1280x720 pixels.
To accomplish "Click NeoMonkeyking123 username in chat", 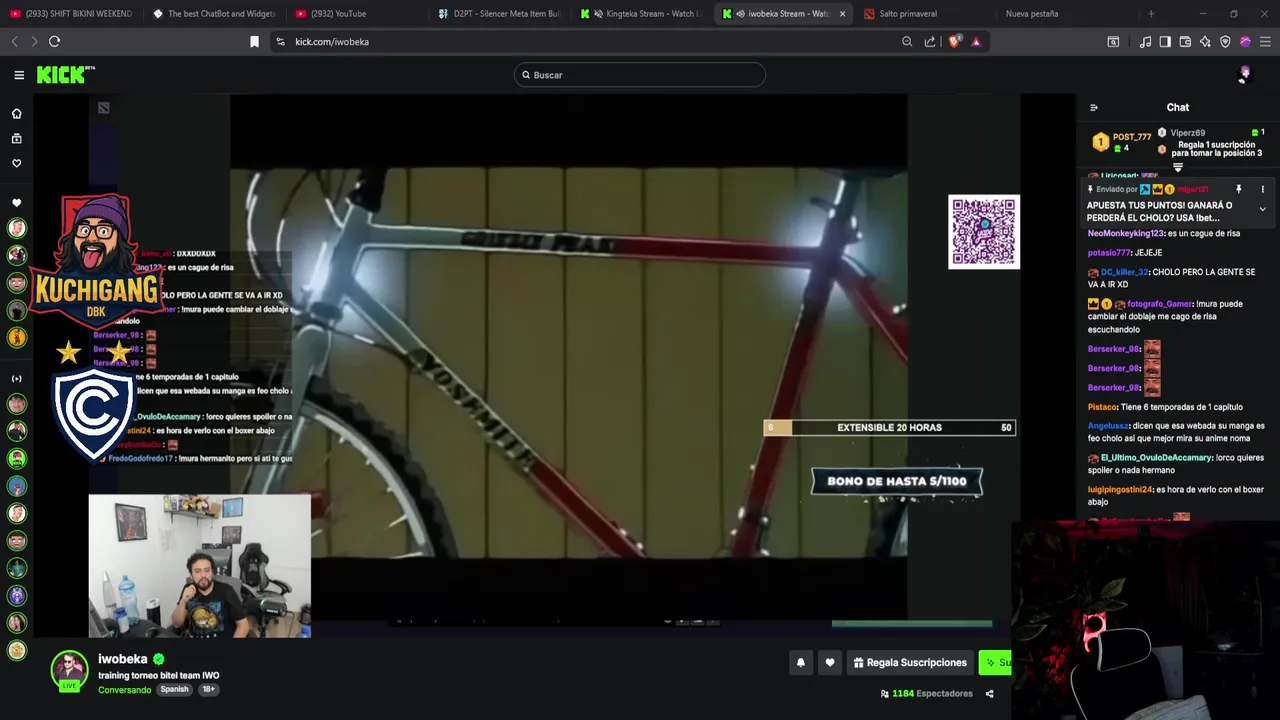I will click(x=1126, y=233).
